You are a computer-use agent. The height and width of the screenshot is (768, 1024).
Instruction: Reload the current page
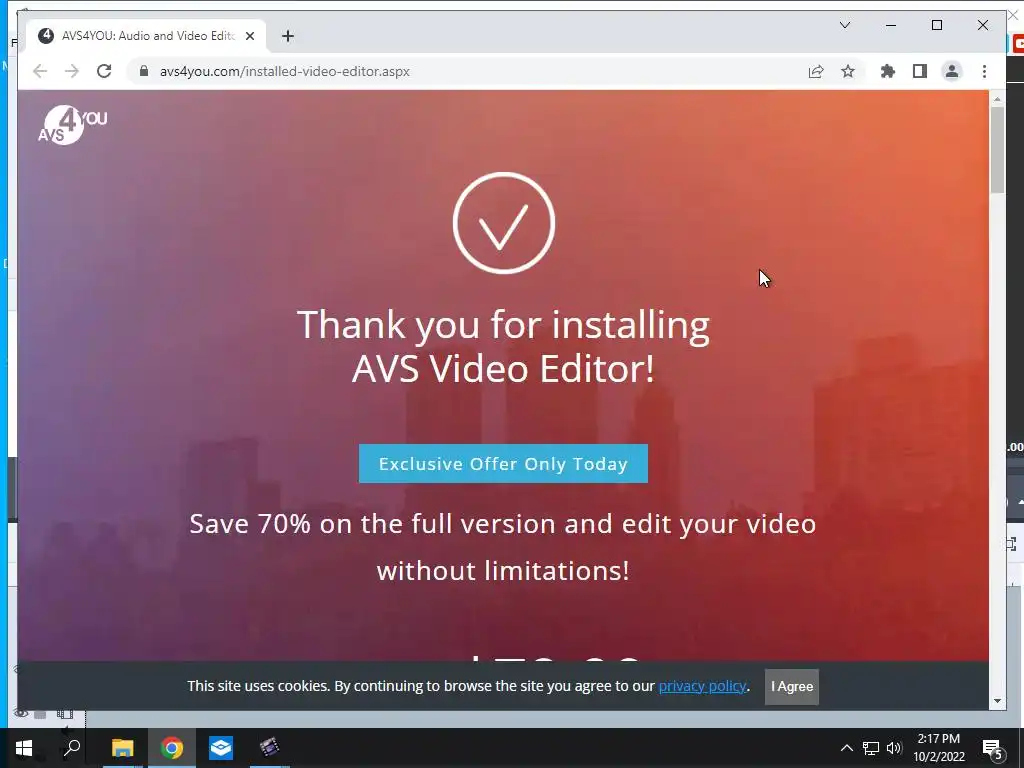[104, 71]
